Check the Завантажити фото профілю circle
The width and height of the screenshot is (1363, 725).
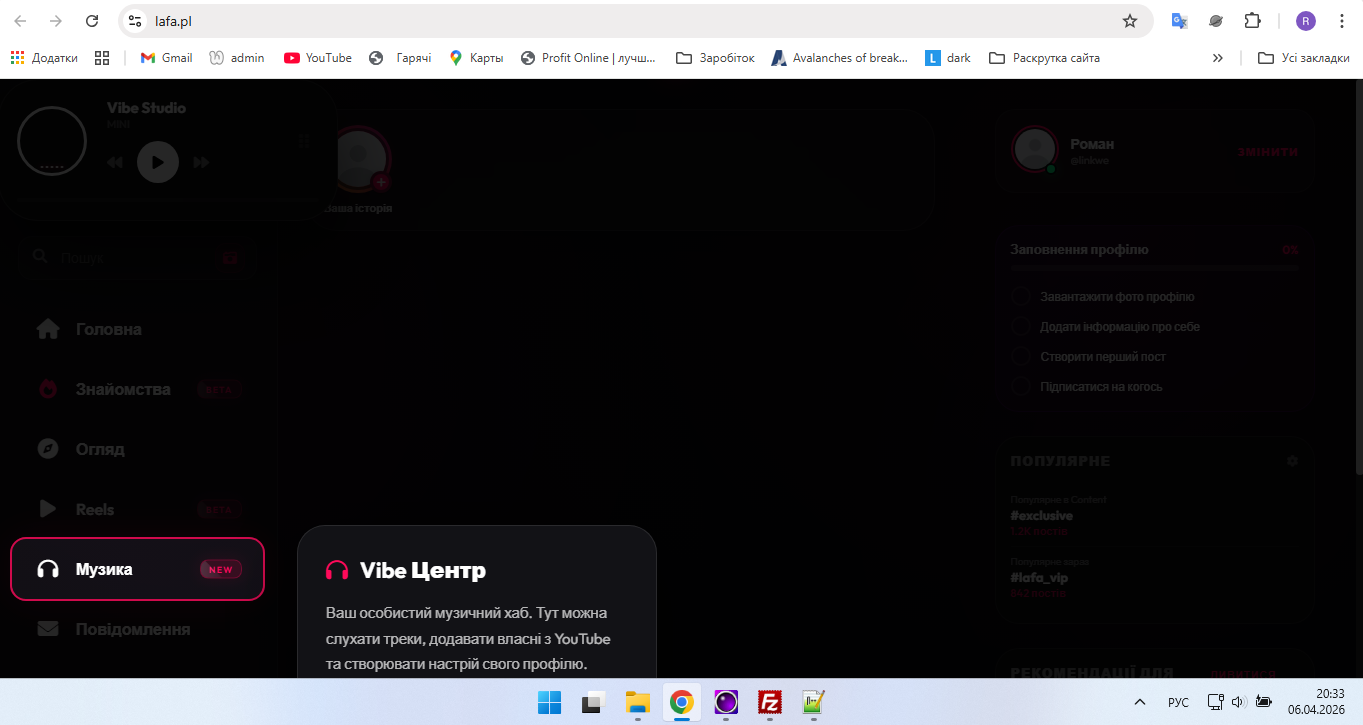coord(1020,297)
